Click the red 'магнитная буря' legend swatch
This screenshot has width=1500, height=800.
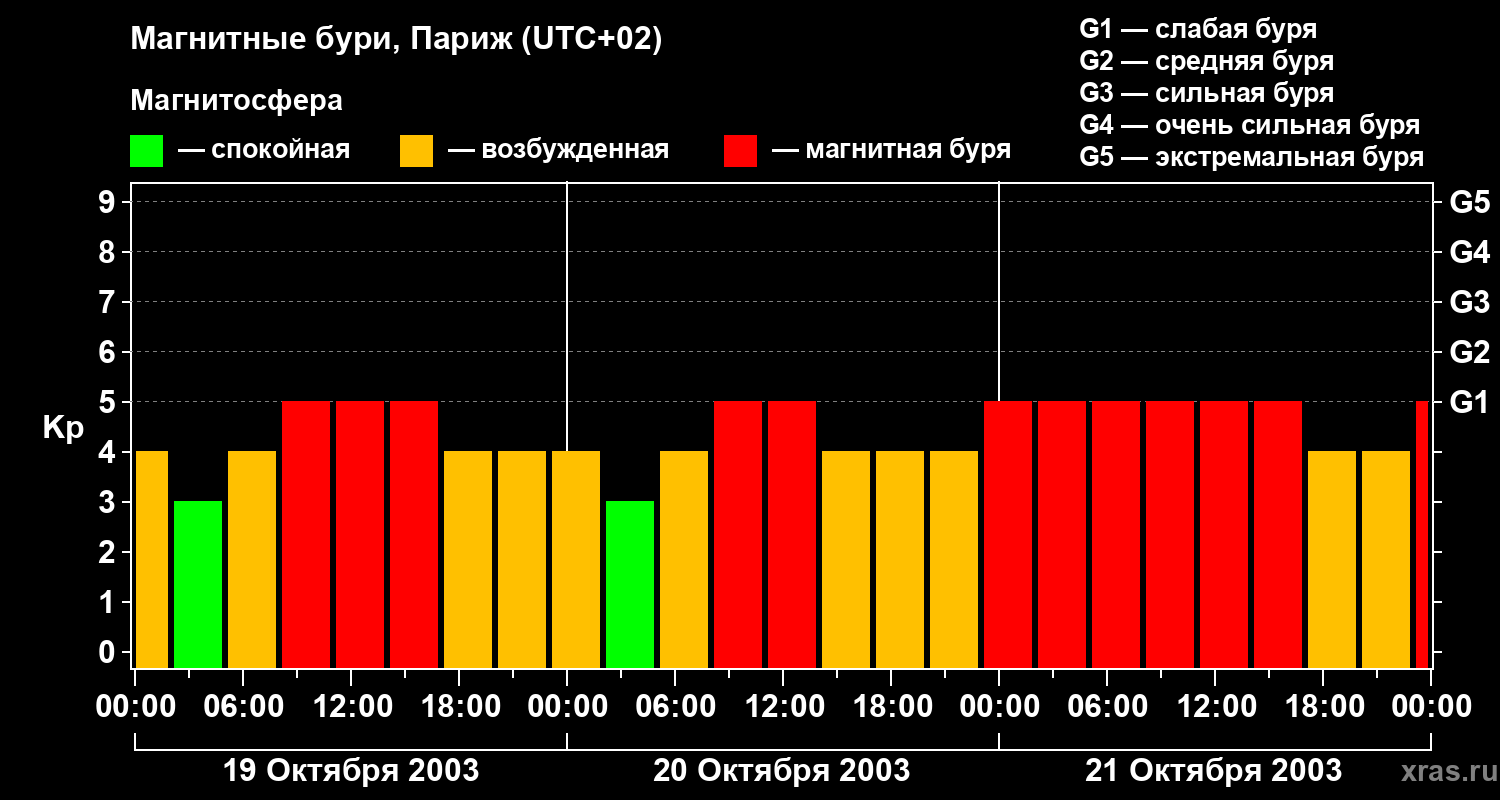[x=740, y=151]
